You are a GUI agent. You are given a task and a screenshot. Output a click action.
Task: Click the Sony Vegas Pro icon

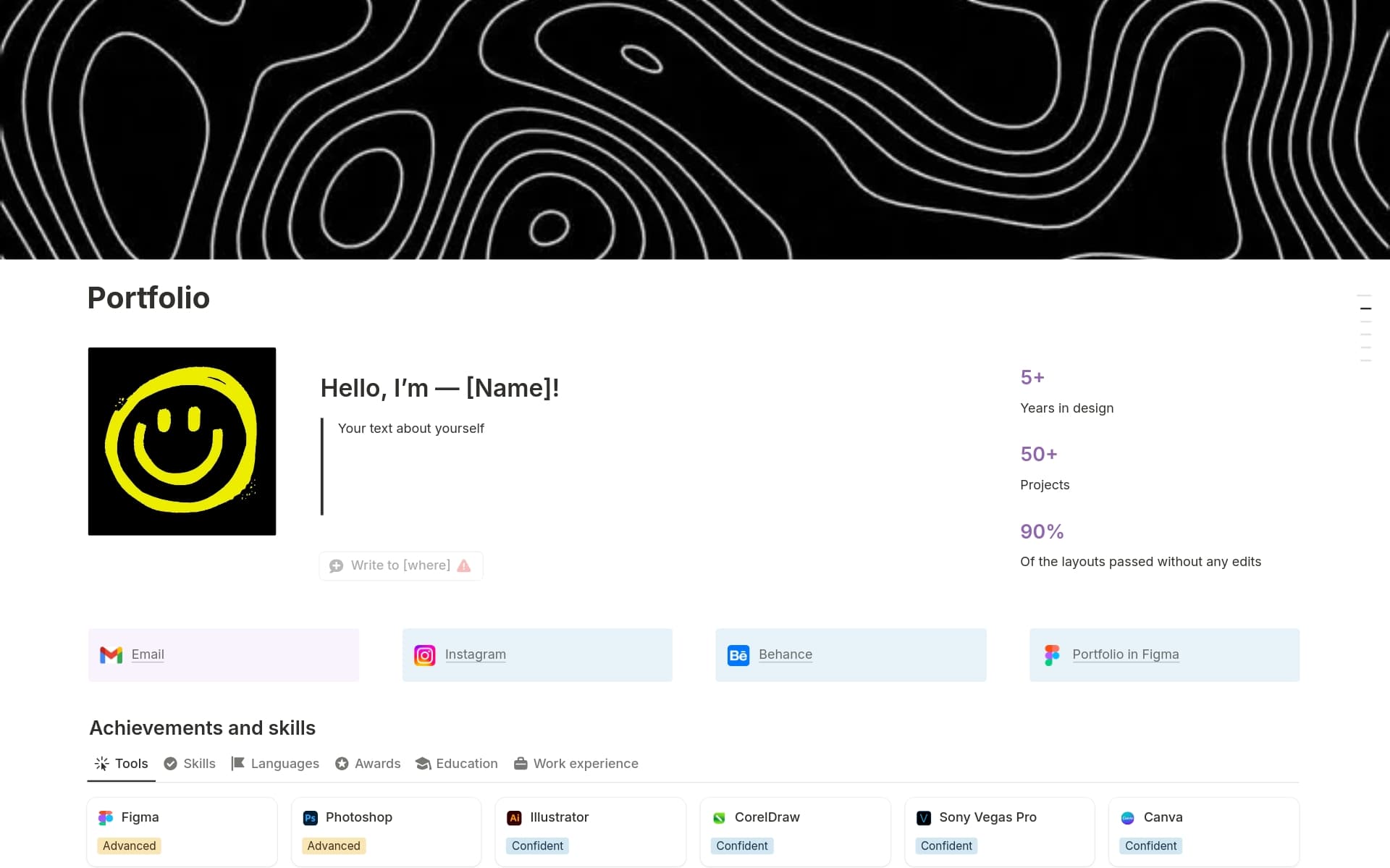(x=924, y=817)
